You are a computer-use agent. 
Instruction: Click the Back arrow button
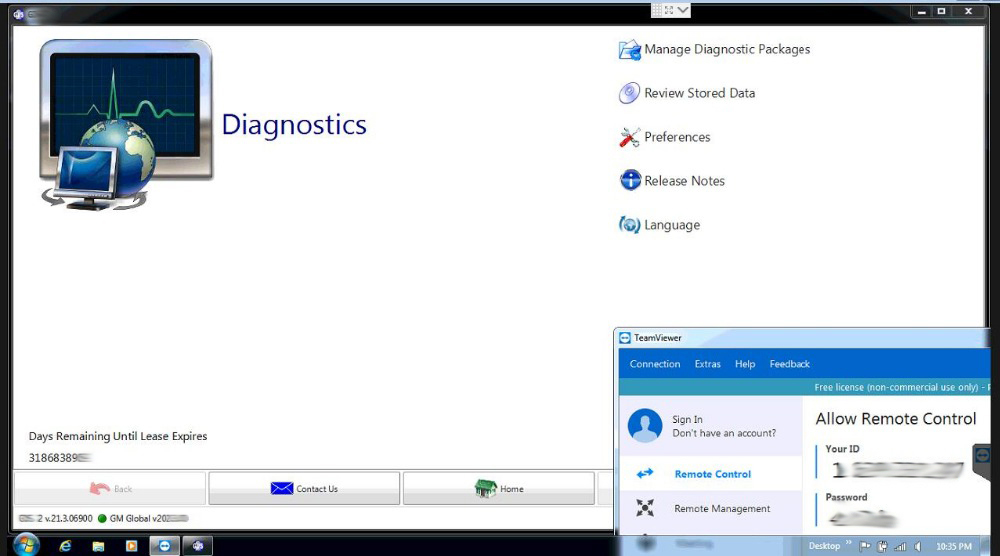pyautogui.click(x=110, y=488)
